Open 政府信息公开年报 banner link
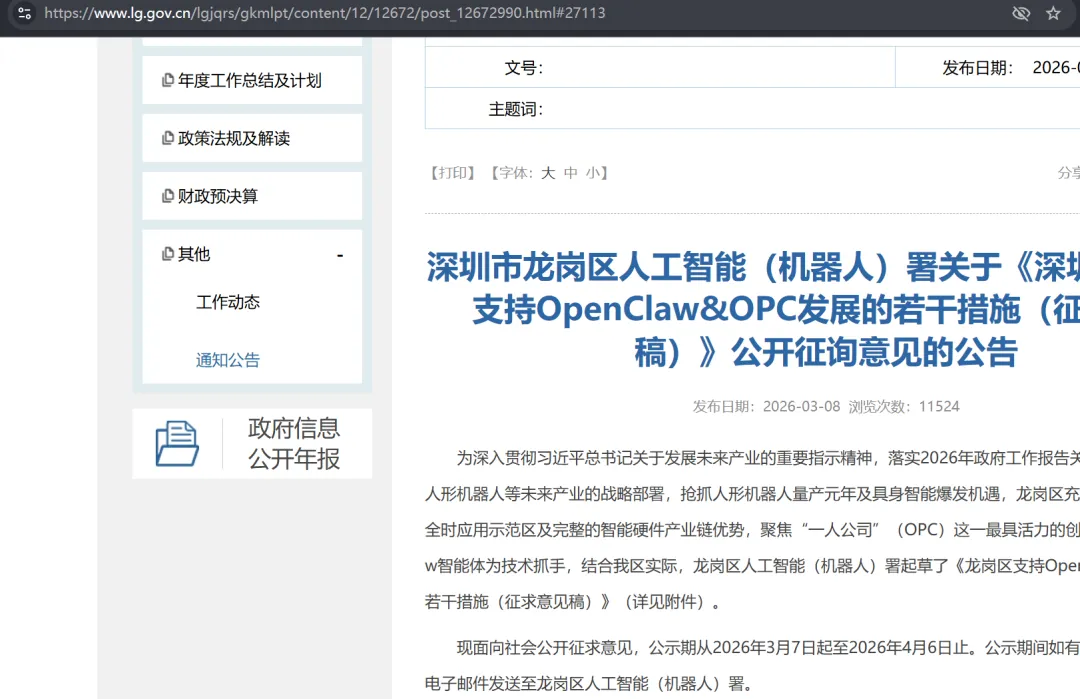The width and height of the screenshot is (1080, 699). [252, 444]
